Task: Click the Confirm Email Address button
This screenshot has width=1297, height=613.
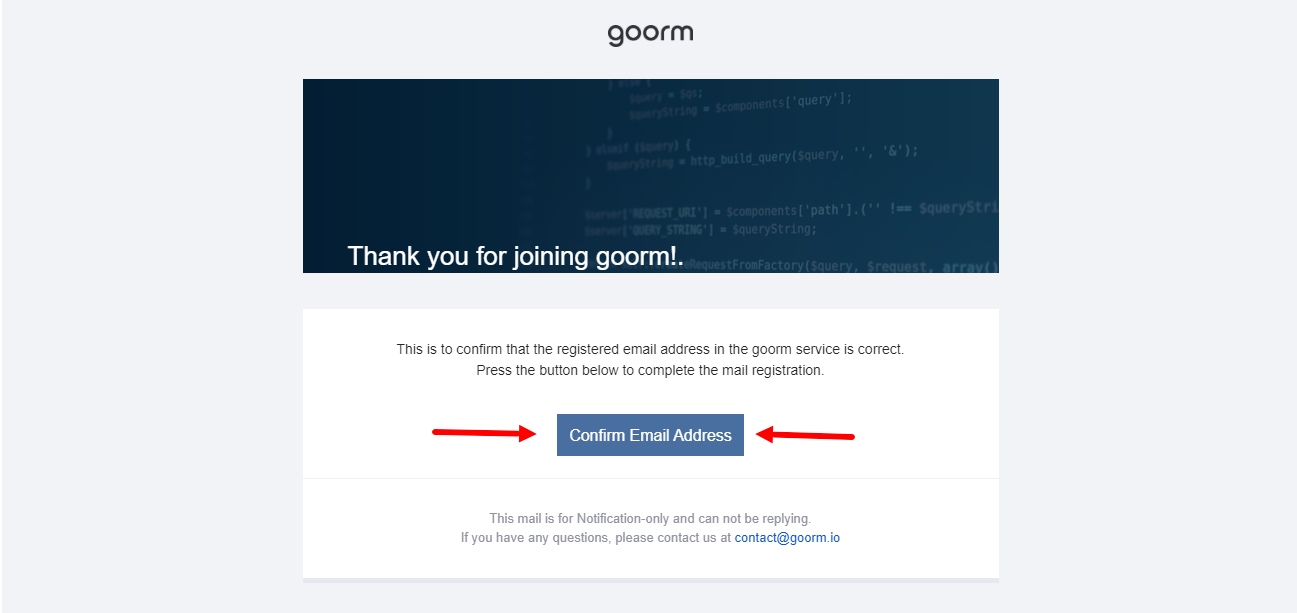Action: point(650,435)
